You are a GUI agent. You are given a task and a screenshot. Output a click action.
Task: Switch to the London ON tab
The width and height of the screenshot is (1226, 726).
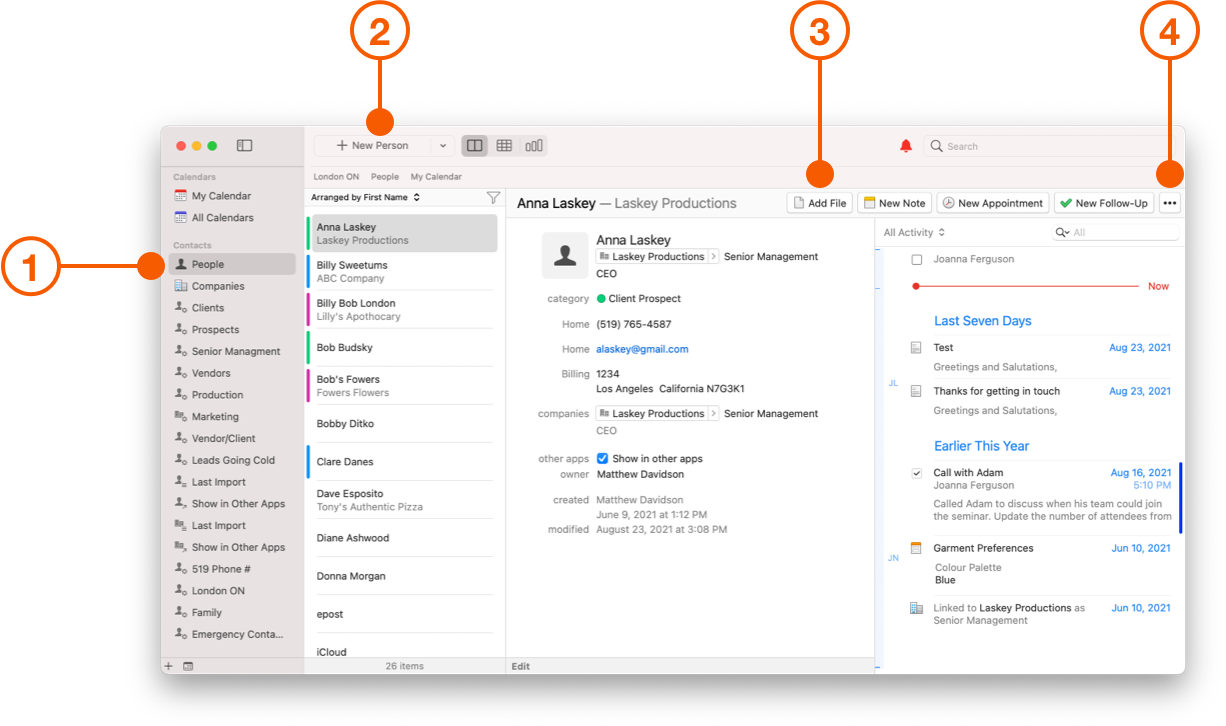coord(335,176)
